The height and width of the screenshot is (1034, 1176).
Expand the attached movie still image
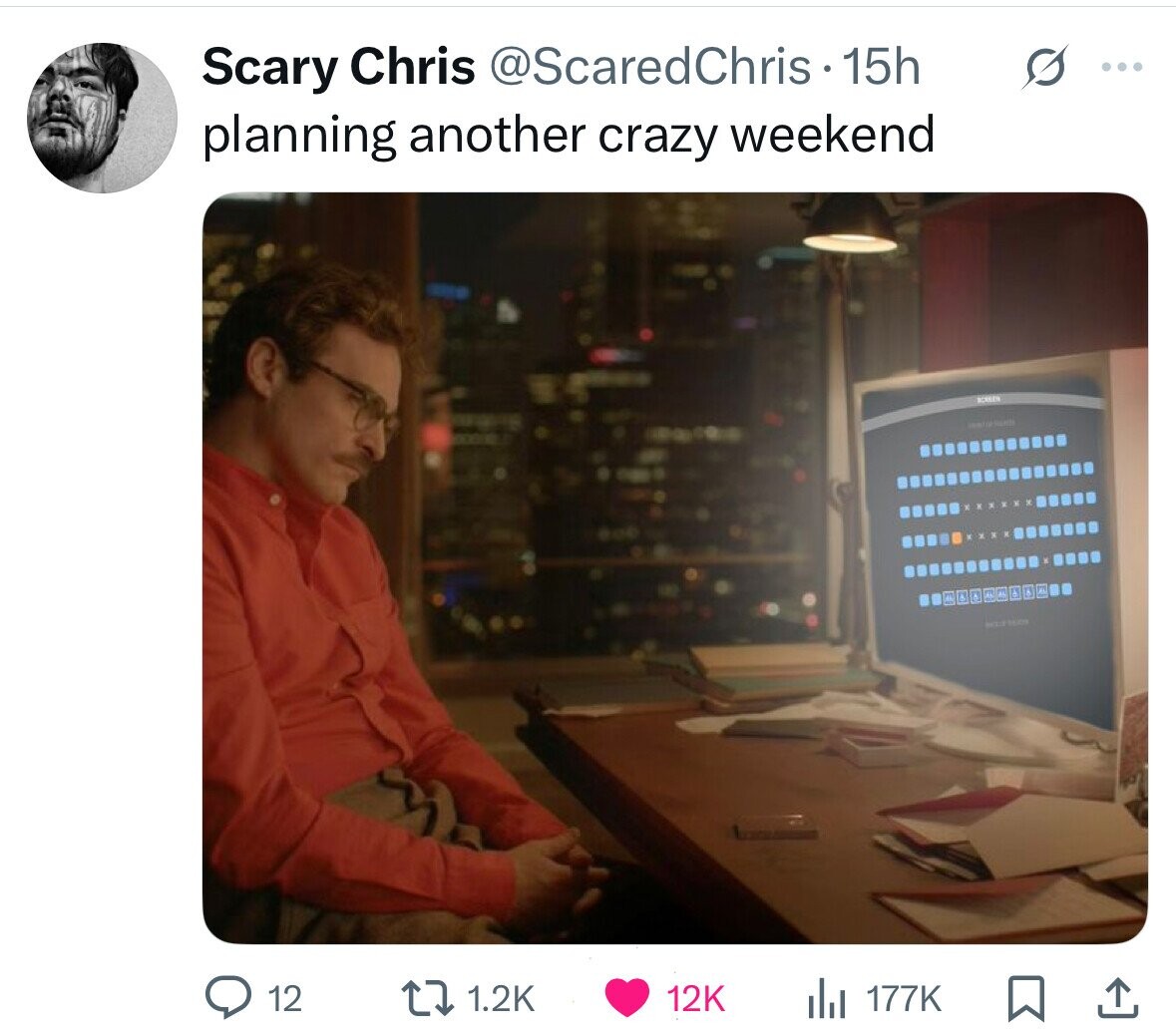675,567
